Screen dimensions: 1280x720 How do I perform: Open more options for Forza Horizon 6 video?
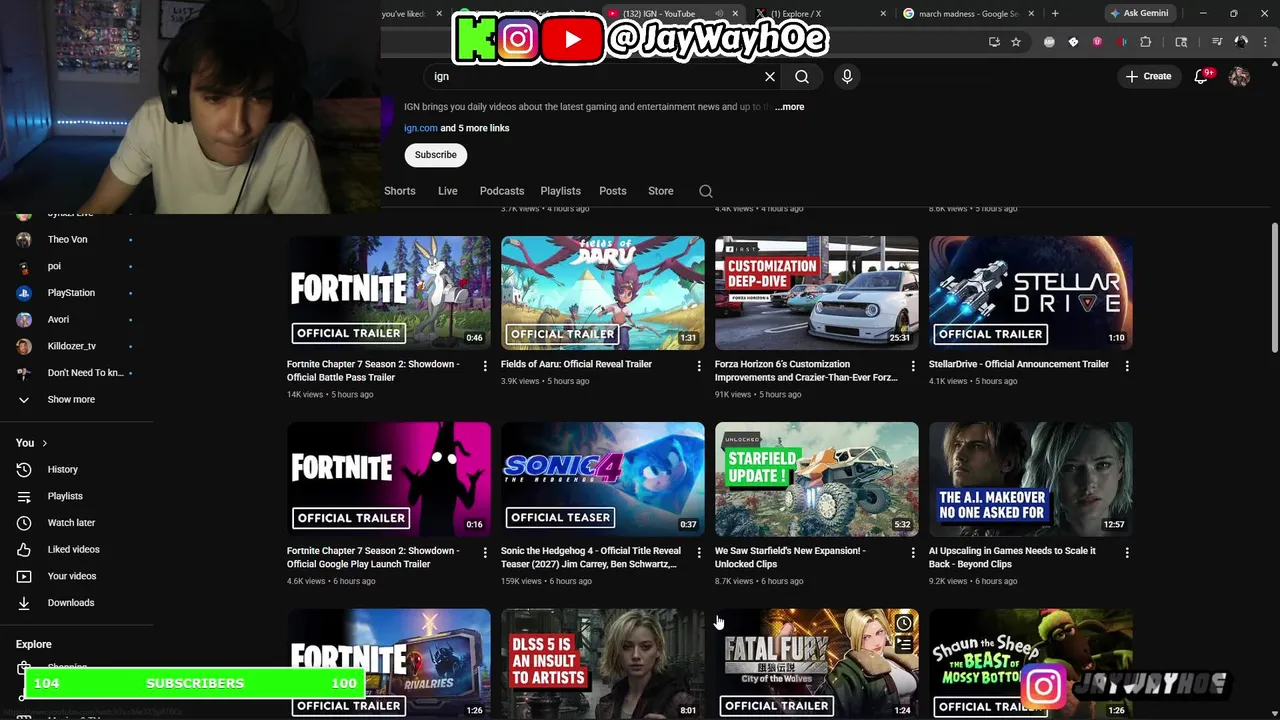coord(913,366)
